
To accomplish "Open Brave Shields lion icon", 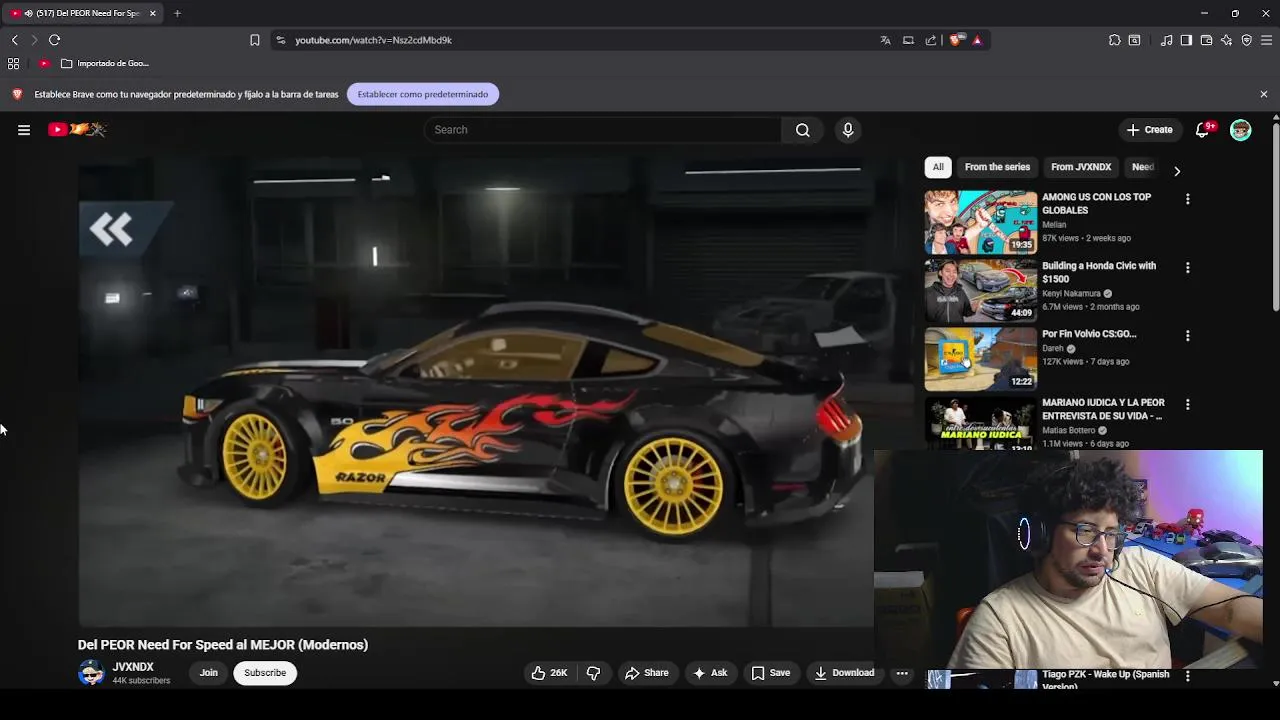I will pyautogui.click(x=956, y=40).
